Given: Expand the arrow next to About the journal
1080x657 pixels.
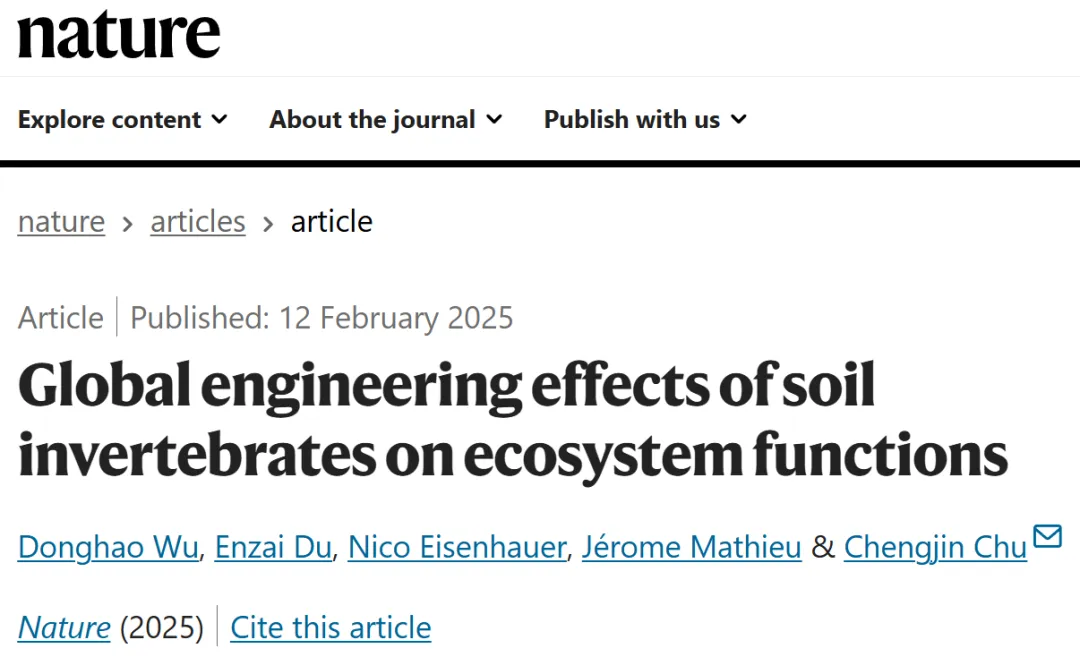Looking at the screenshot, I should click(x=494, y=120).
